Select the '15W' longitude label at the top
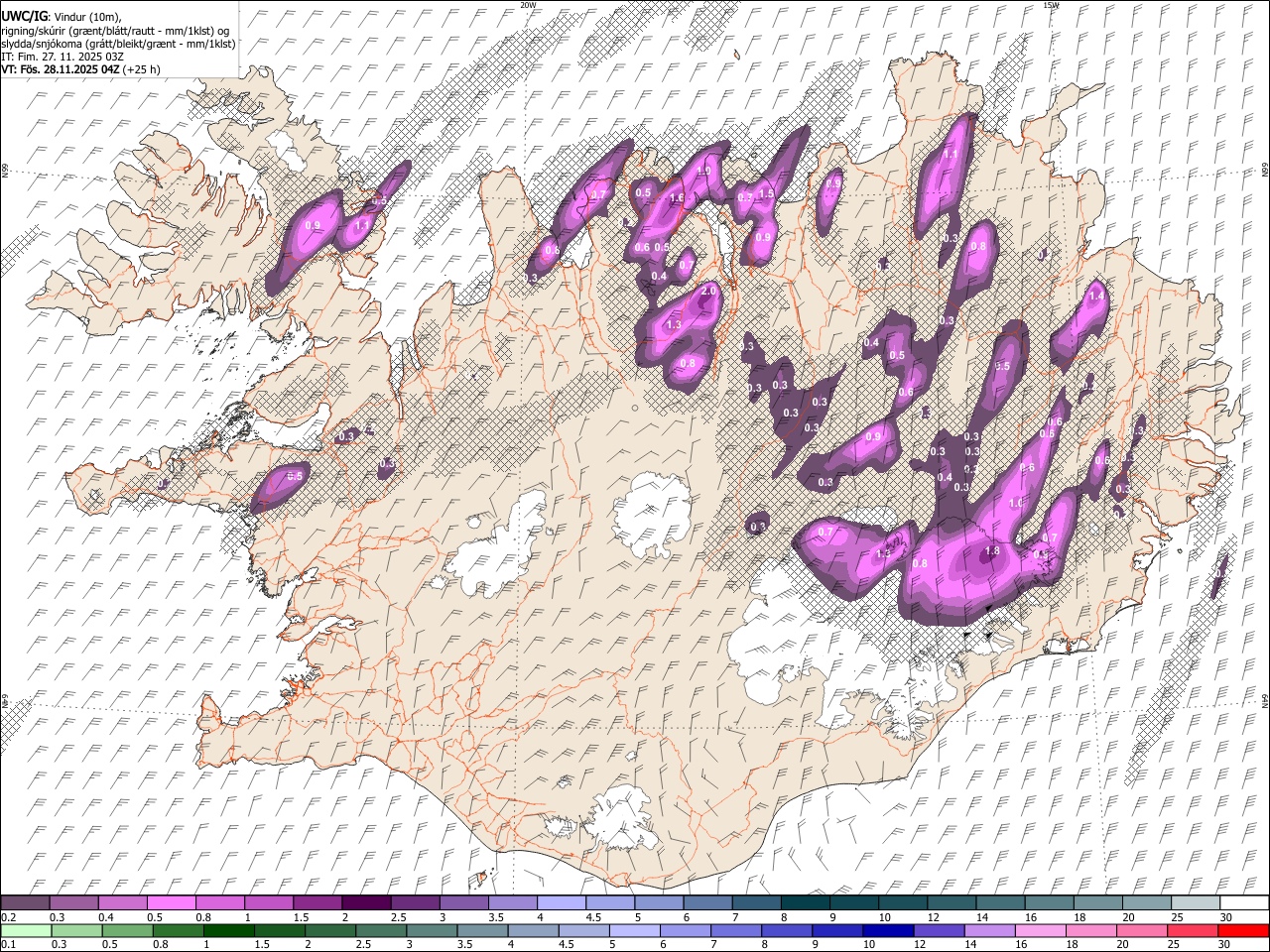 (x=1052, y=5)
